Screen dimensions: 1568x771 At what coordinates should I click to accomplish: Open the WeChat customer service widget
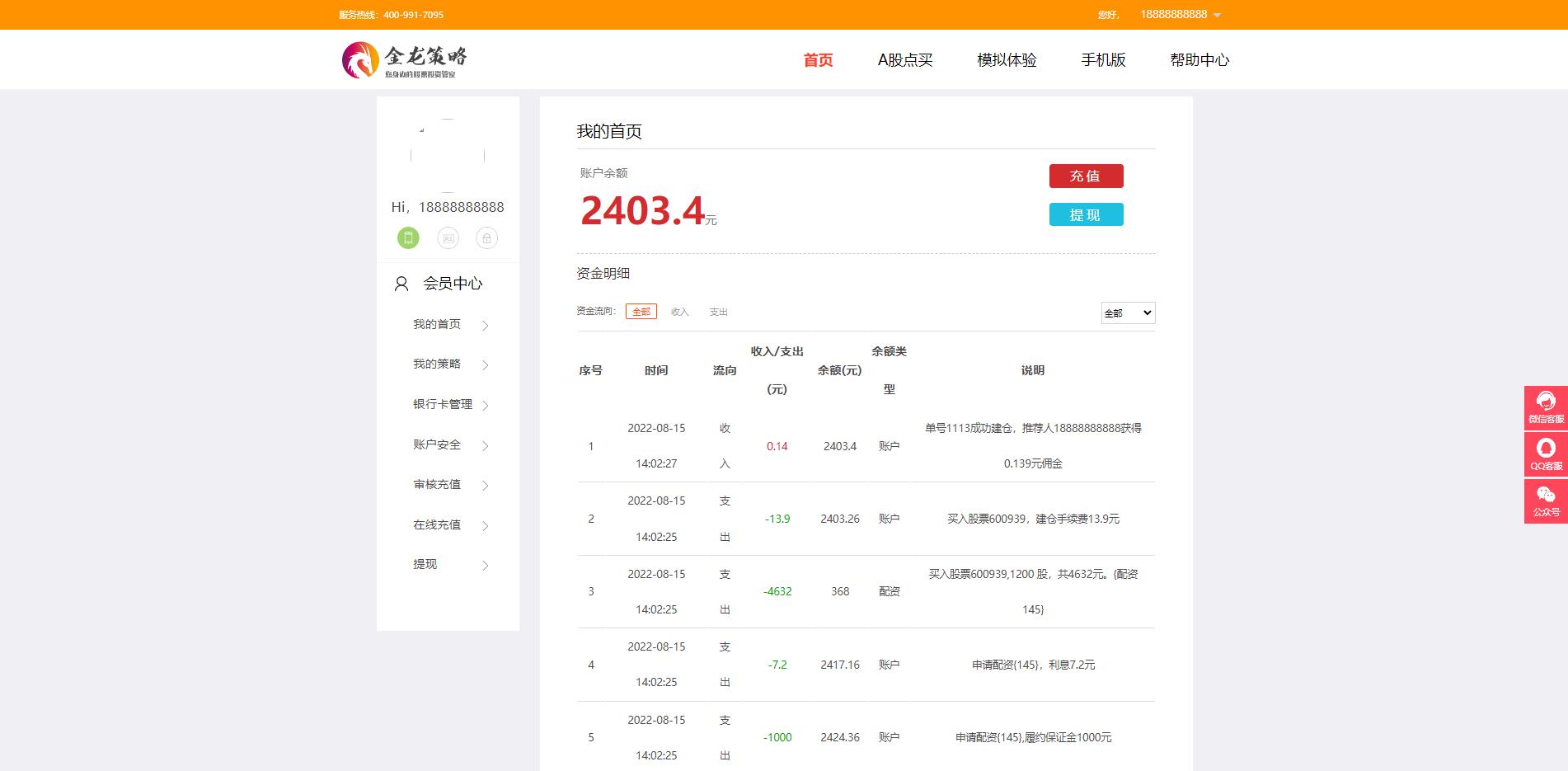point(1545,407)
